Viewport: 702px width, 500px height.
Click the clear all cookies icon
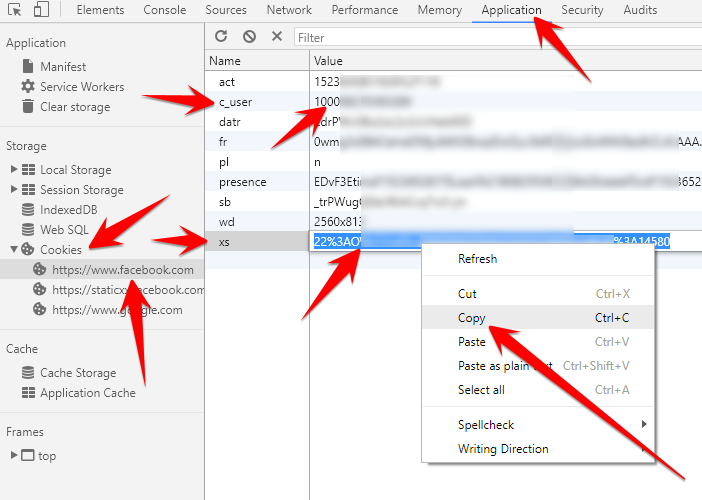point(249,36)
